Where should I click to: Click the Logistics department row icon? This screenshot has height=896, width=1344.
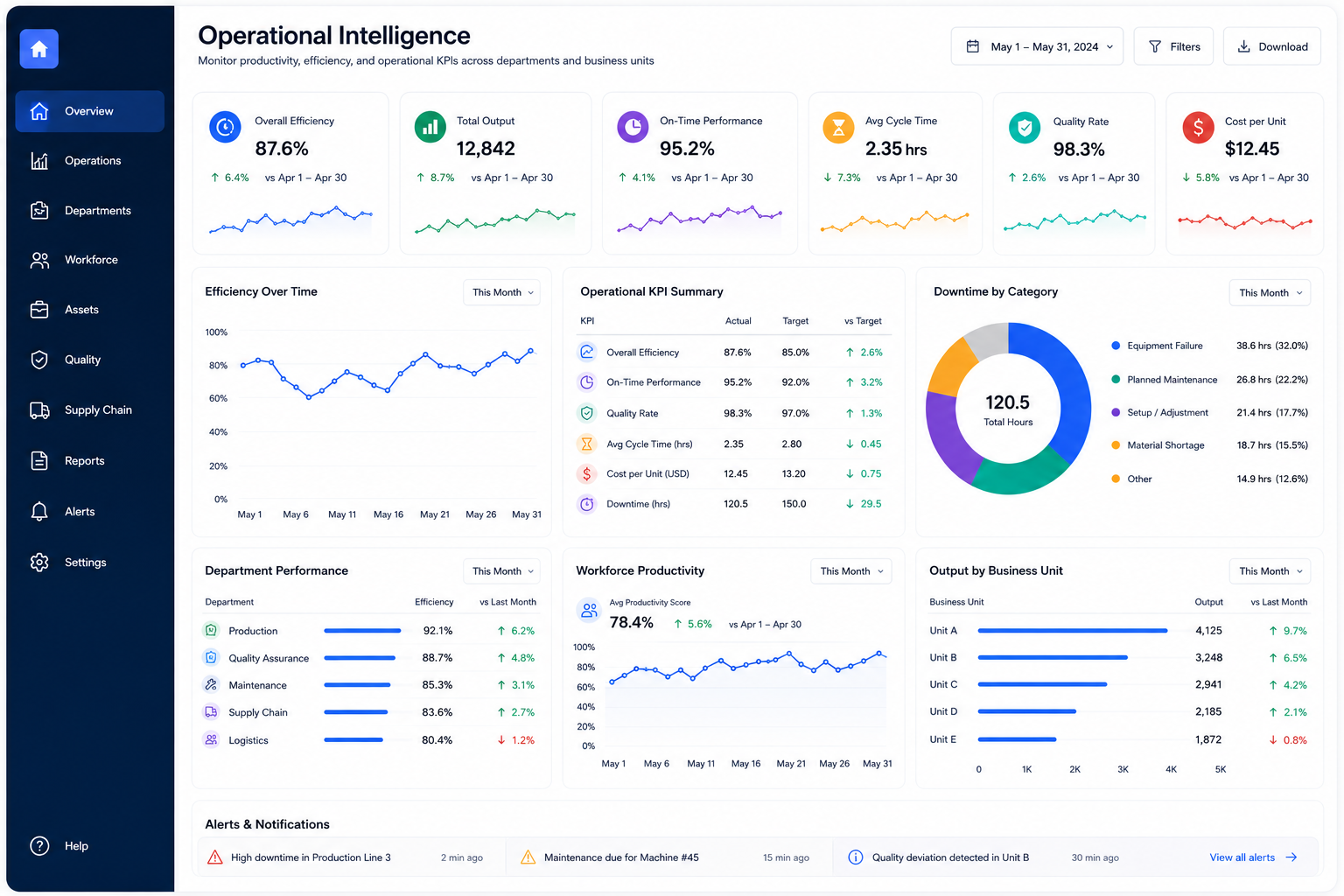pyautogui.click(x=211, y=739)
